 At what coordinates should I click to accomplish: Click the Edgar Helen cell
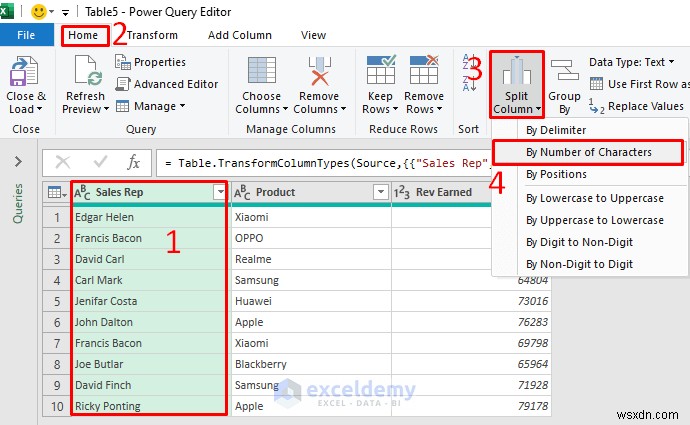[x=149, y=217]
